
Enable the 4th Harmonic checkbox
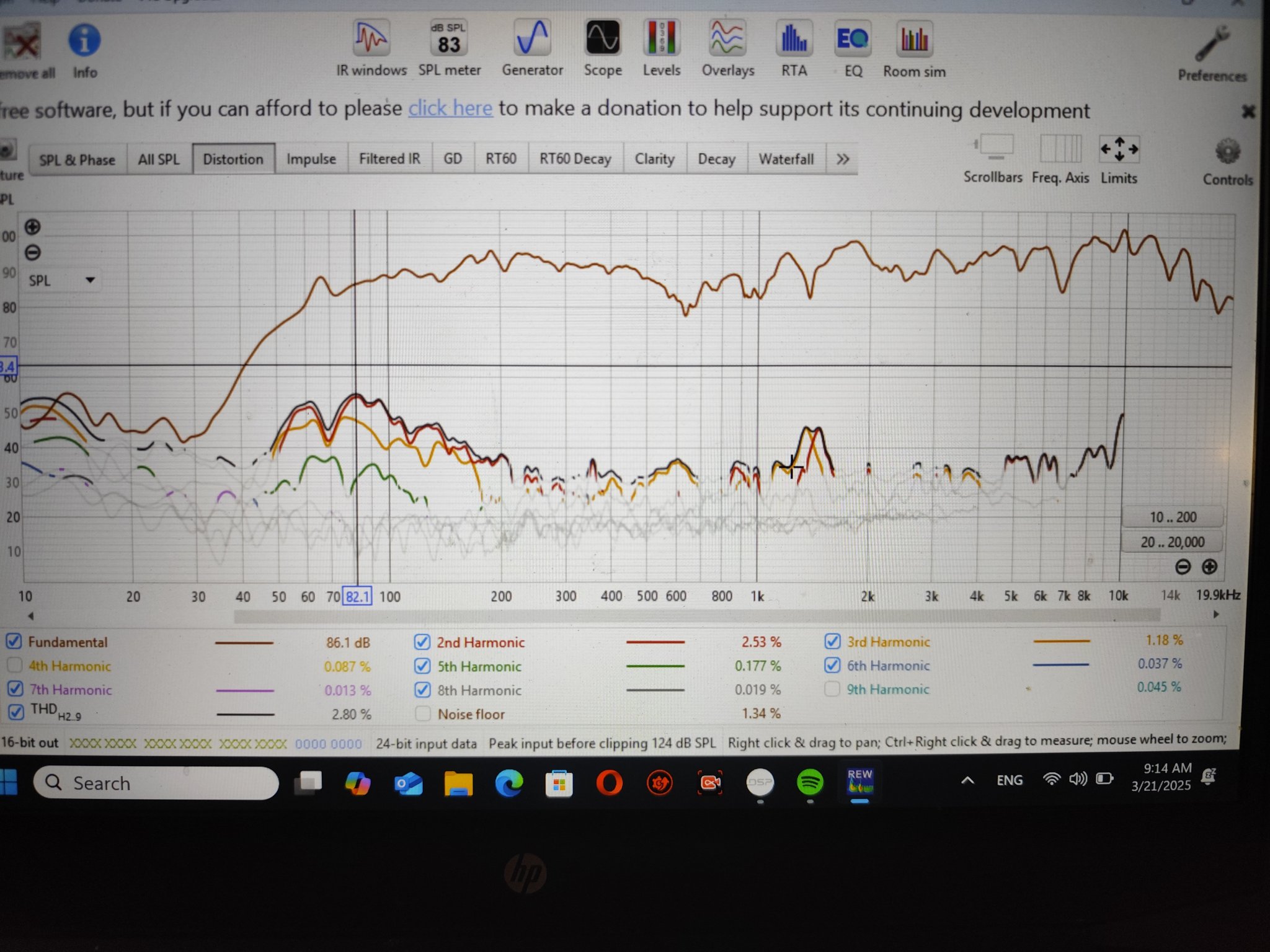14,665
